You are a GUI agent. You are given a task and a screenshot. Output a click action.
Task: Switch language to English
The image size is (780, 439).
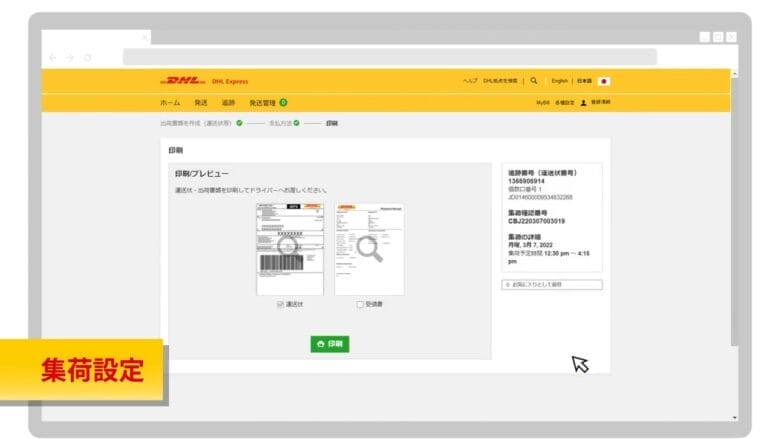click(559, 81)
